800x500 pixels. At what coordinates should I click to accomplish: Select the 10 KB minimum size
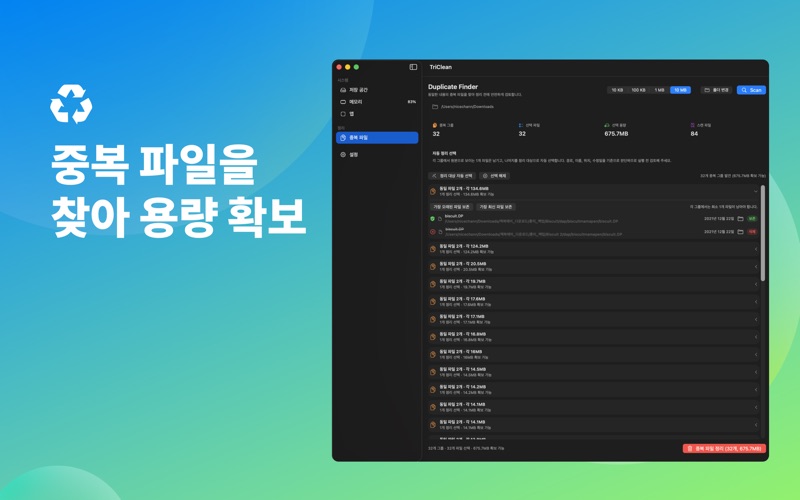tap(617, 90)
